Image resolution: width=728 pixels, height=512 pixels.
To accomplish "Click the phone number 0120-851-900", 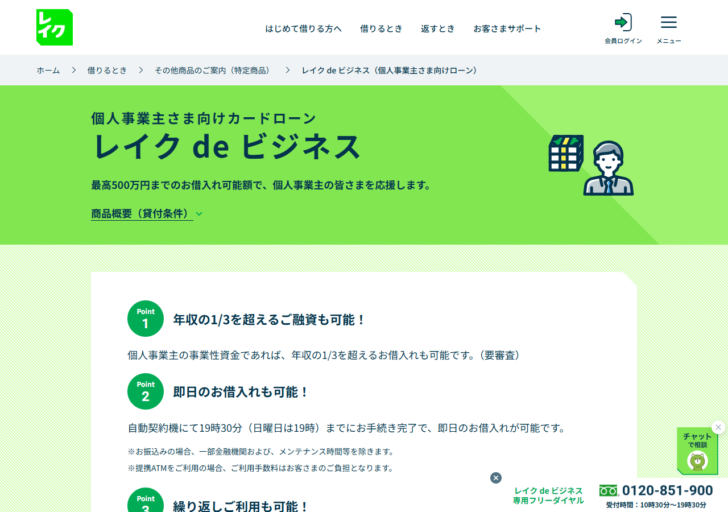I will click(x=668, y=490).
